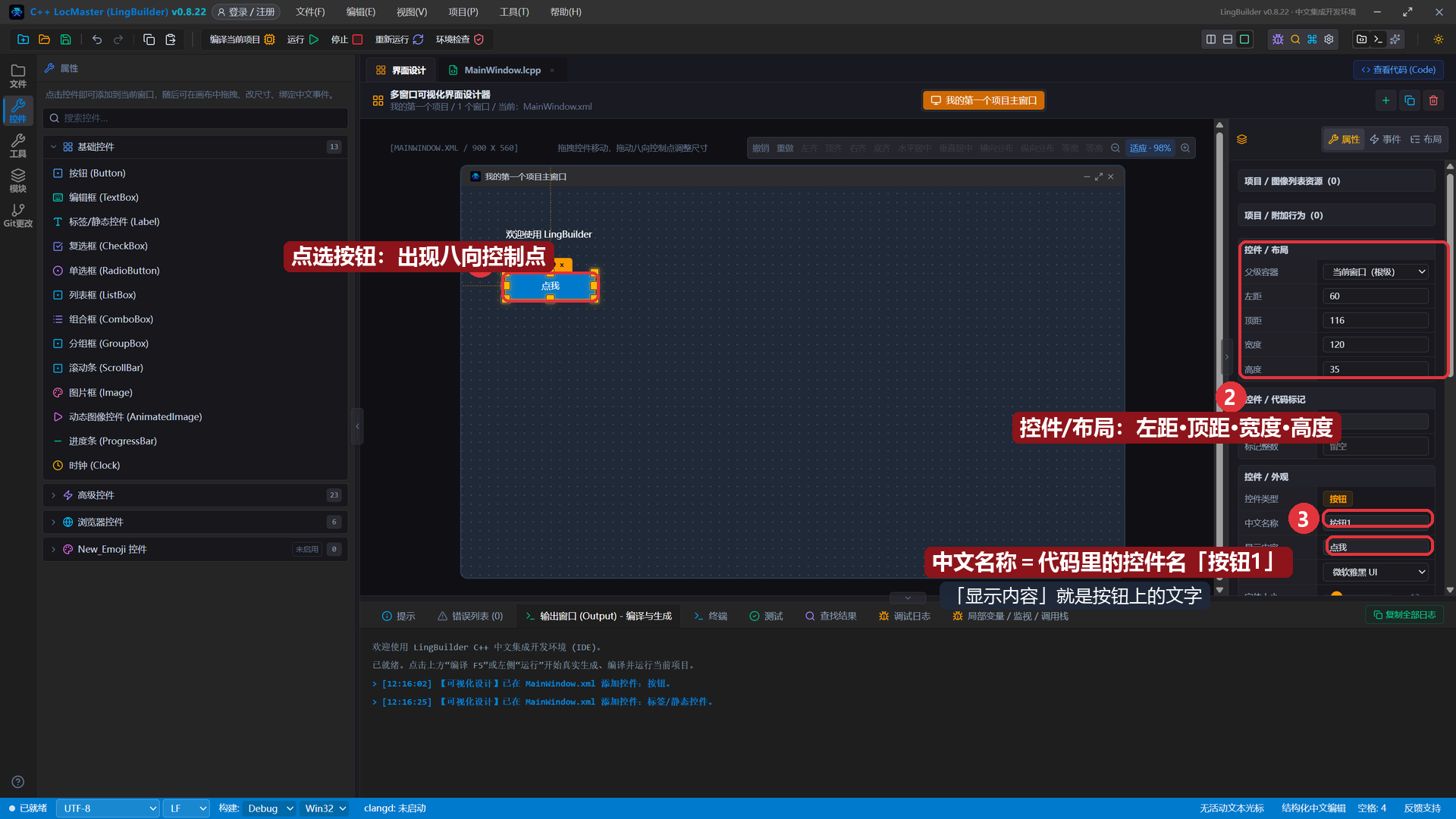Viewport: 1456px width, 819px height.
Task: Click the green save icon
Action: pyautogui.click(x=65, y=39)
